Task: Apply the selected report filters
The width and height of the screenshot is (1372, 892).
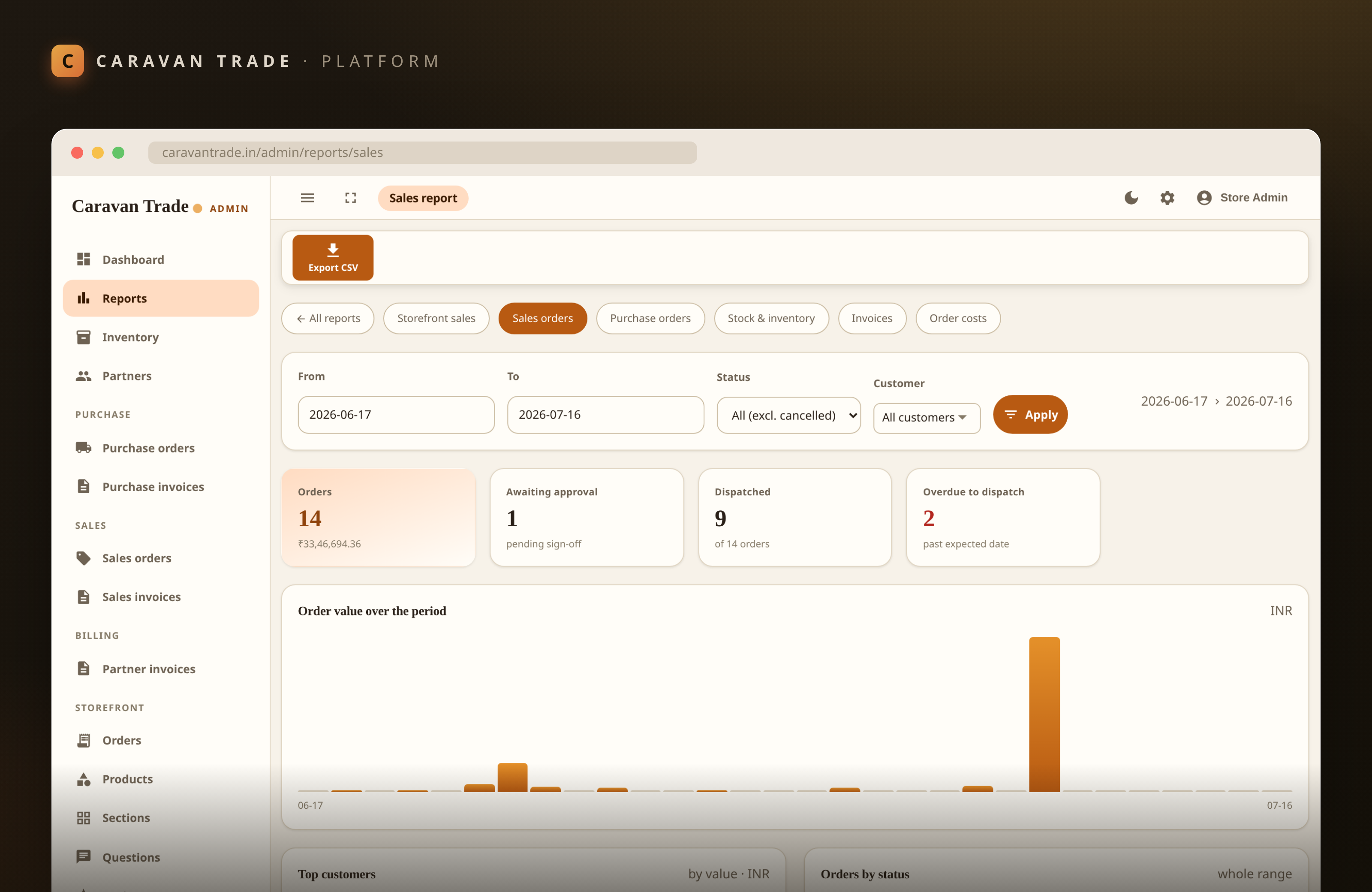Action: (1029, 414)
